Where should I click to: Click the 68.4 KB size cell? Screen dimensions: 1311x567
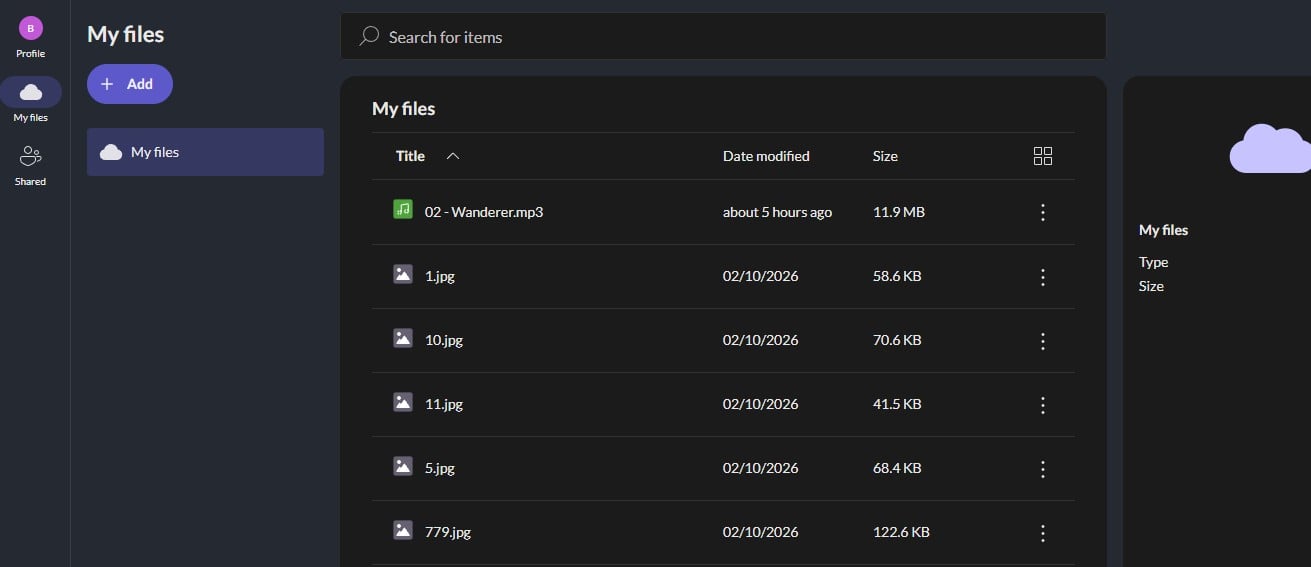(897, 468)
